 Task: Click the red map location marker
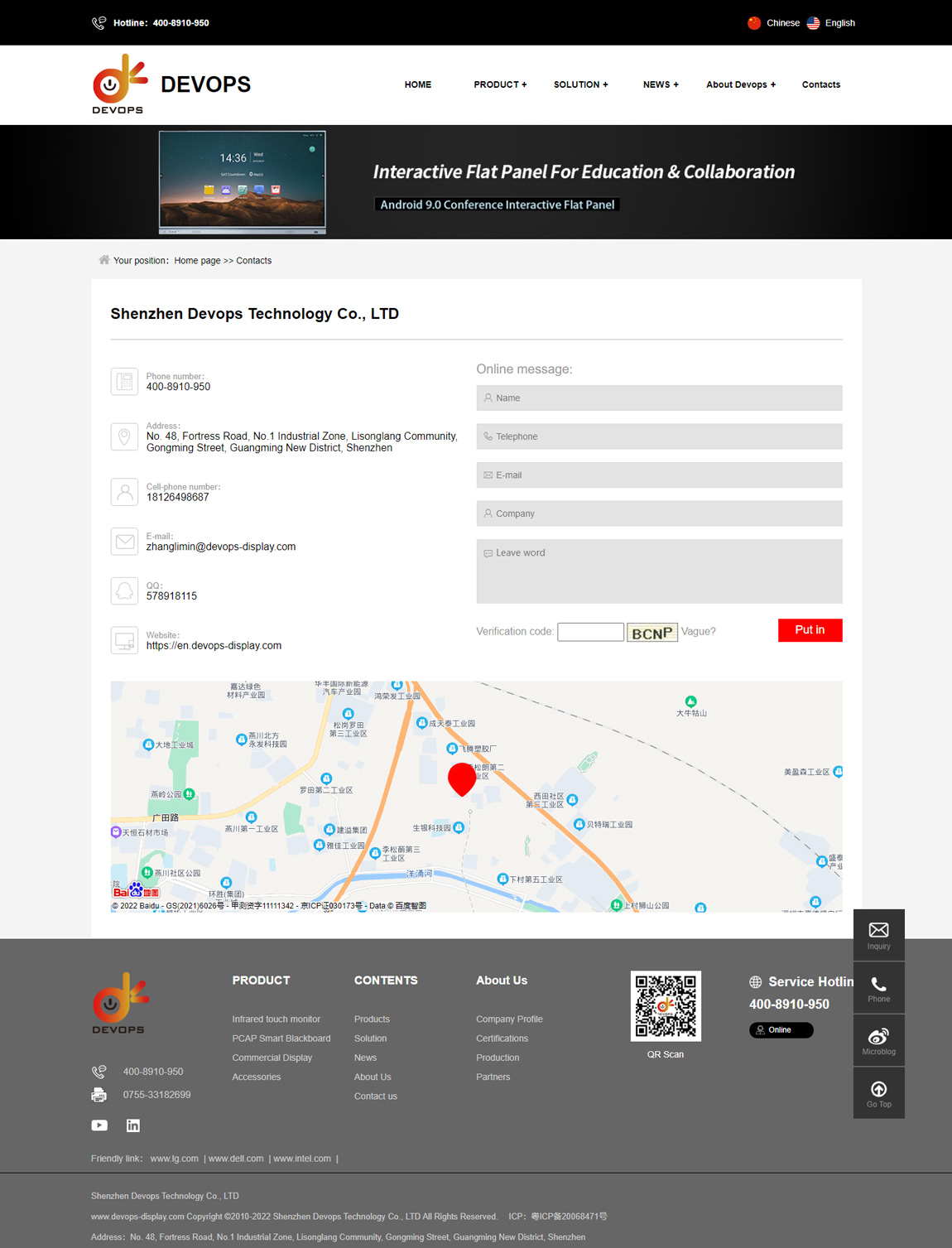462,778
